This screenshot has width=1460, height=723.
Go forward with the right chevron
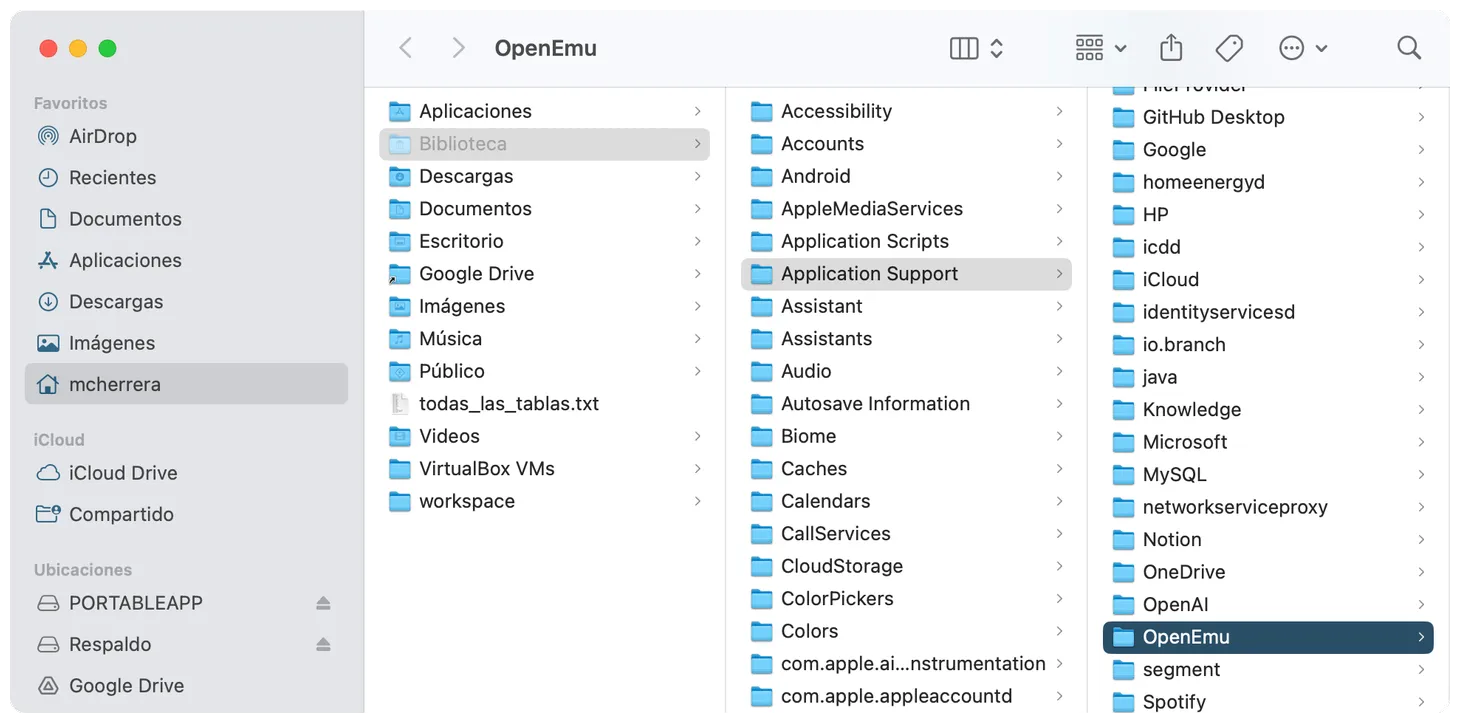pyautogui.click(x=458, y=48)
